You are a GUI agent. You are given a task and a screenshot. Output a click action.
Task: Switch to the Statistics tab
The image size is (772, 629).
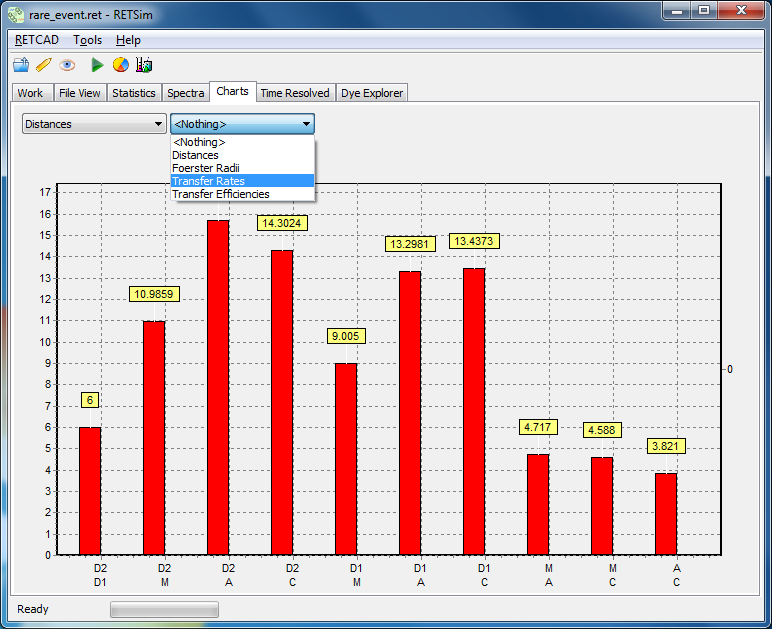pyautogui.click(x=134, y=93)
